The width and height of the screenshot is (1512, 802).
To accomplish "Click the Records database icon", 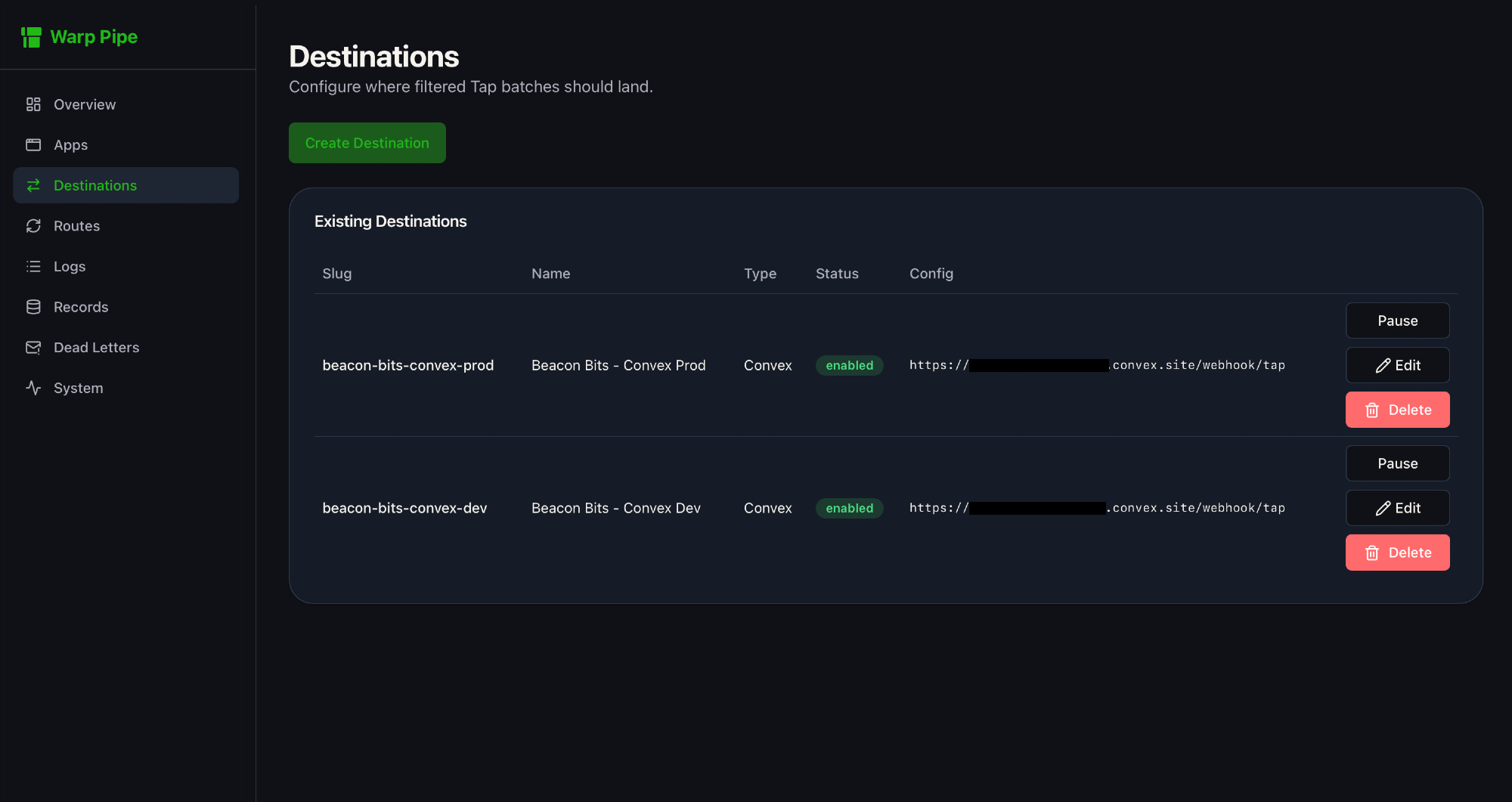I will (33, 307).
